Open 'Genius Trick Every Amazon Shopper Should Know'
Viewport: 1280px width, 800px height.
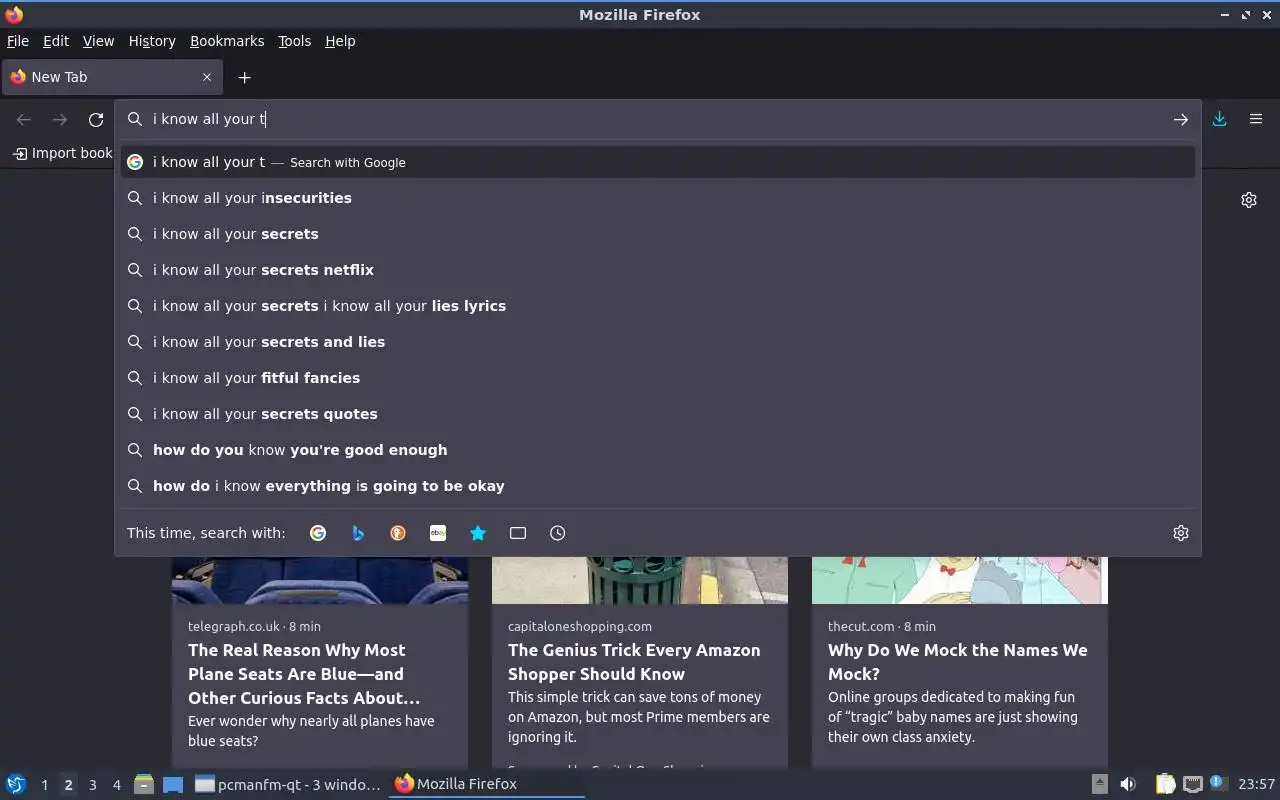(x=634, y=662)
